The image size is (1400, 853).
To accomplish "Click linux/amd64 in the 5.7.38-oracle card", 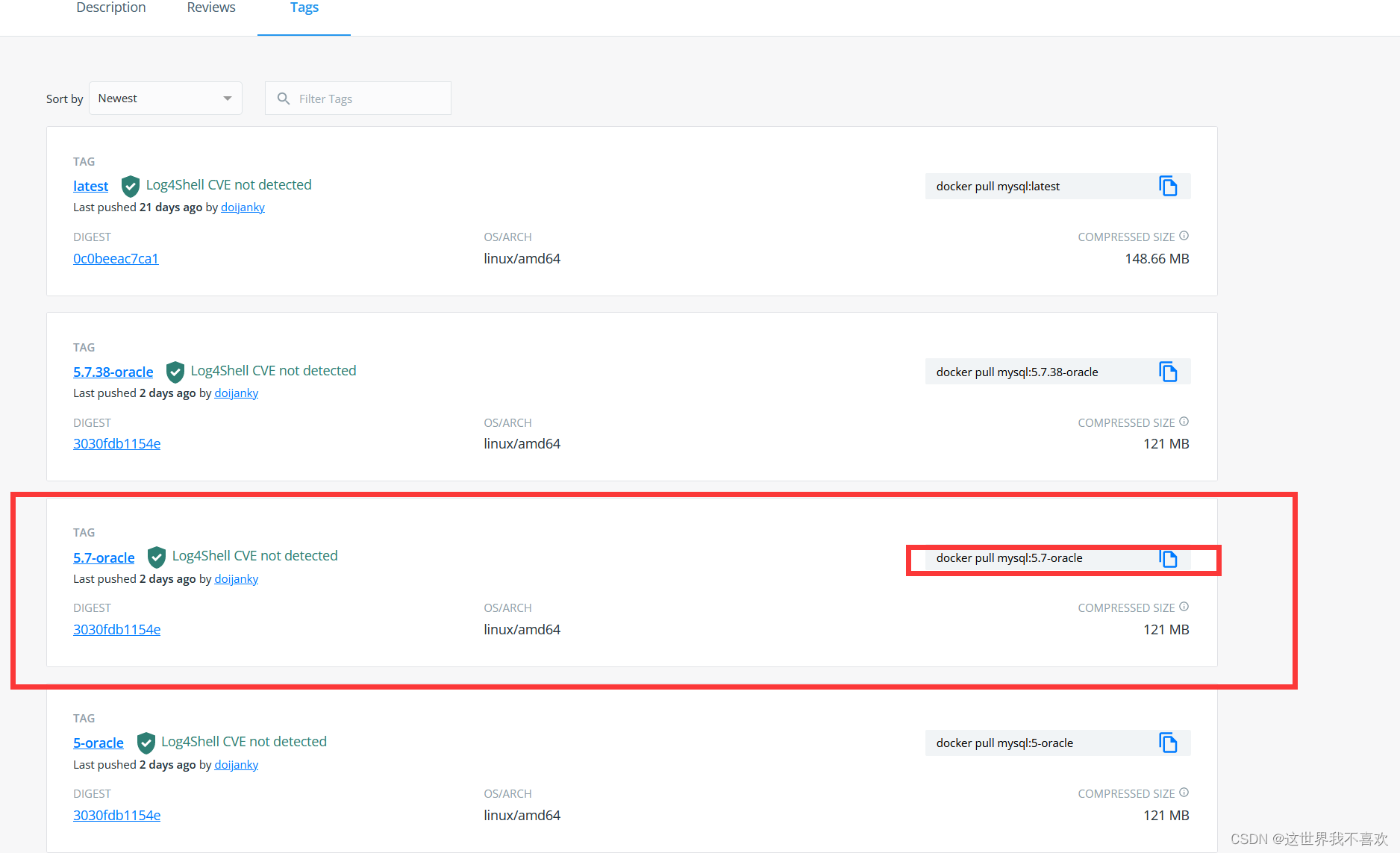I will [x=522, y=443].
